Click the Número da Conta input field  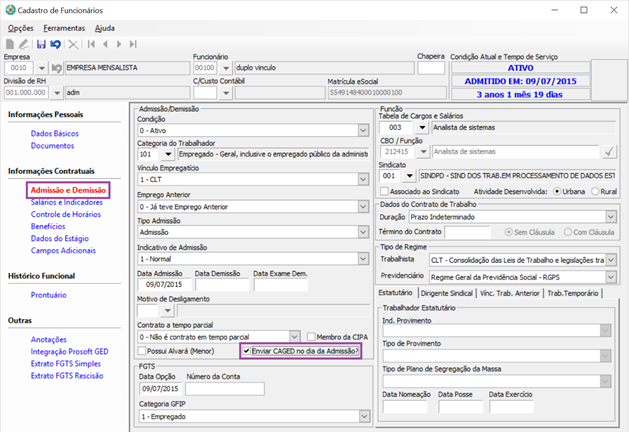pos(224,389)
